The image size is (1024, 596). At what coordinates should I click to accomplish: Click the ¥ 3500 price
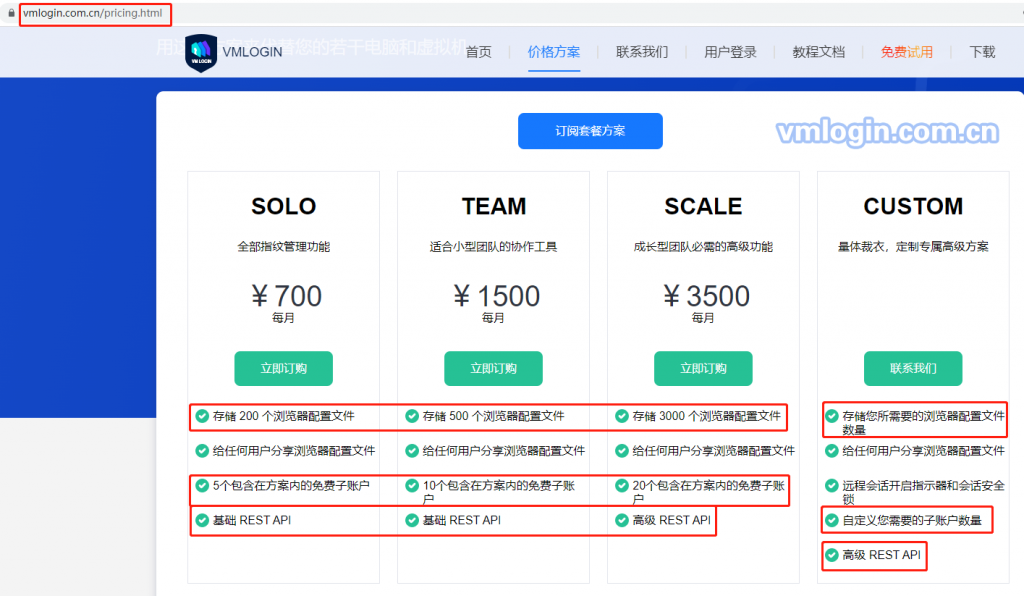pos(706,296)
